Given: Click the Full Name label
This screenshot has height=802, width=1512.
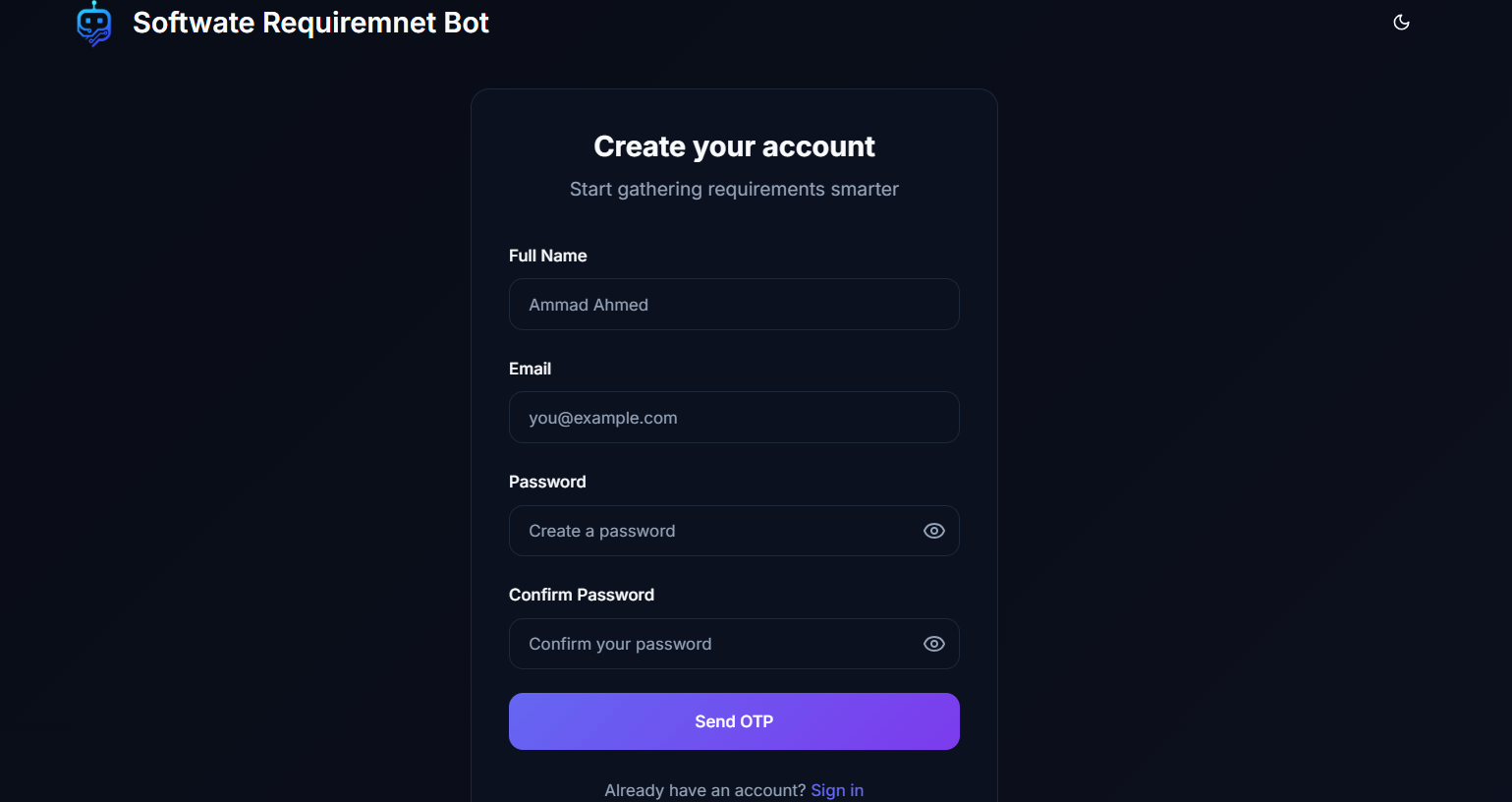Looking at the screenshot, I should coord(547,256).
